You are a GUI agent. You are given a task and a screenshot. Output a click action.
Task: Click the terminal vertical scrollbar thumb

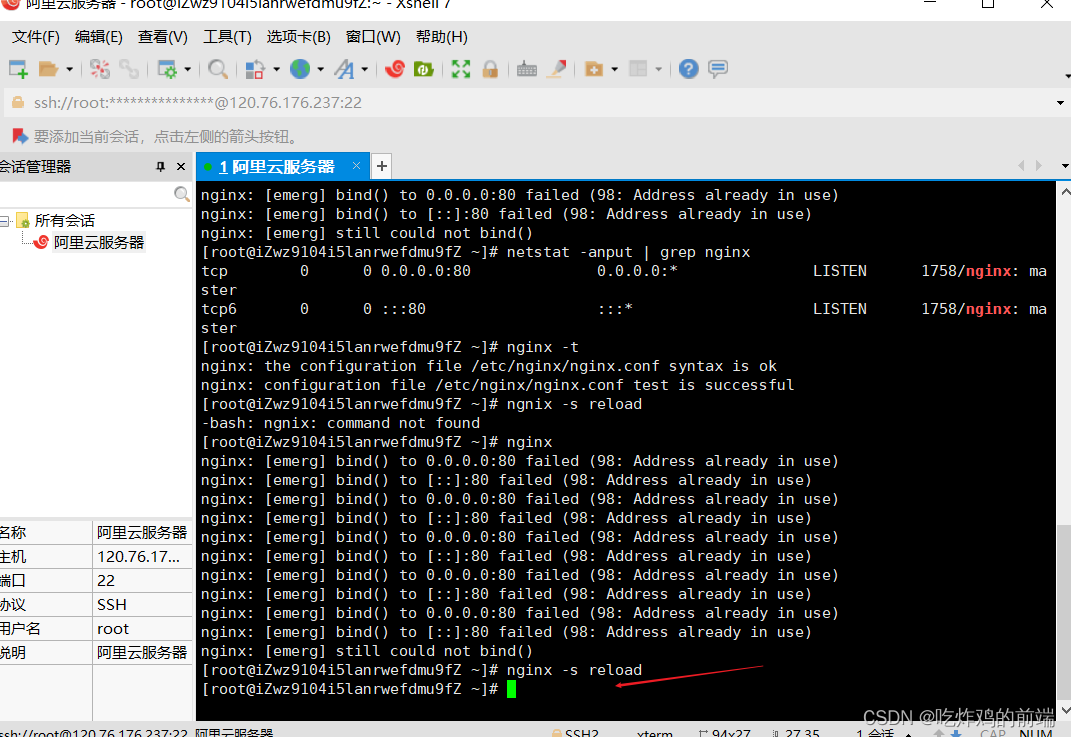pos(1064,611)
